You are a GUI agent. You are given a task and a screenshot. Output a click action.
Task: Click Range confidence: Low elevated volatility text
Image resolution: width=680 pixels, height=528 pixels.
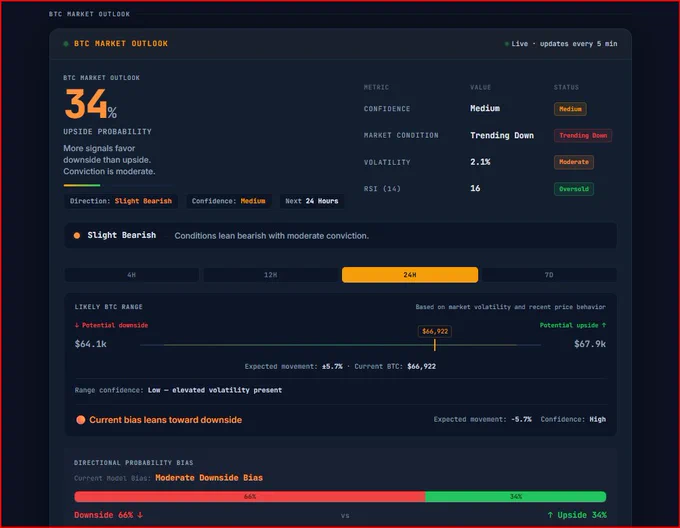[x=178, y=390]
